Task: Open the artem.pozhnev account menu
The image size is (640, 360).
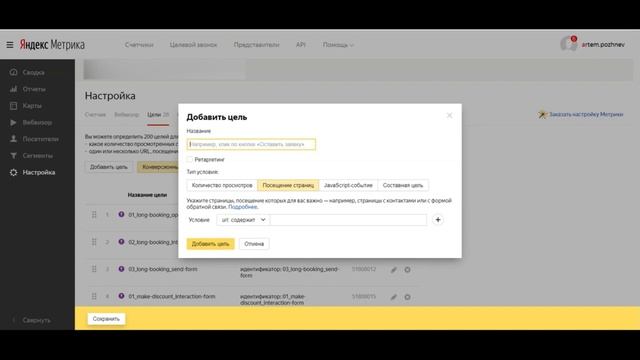Action: [603, 44]
